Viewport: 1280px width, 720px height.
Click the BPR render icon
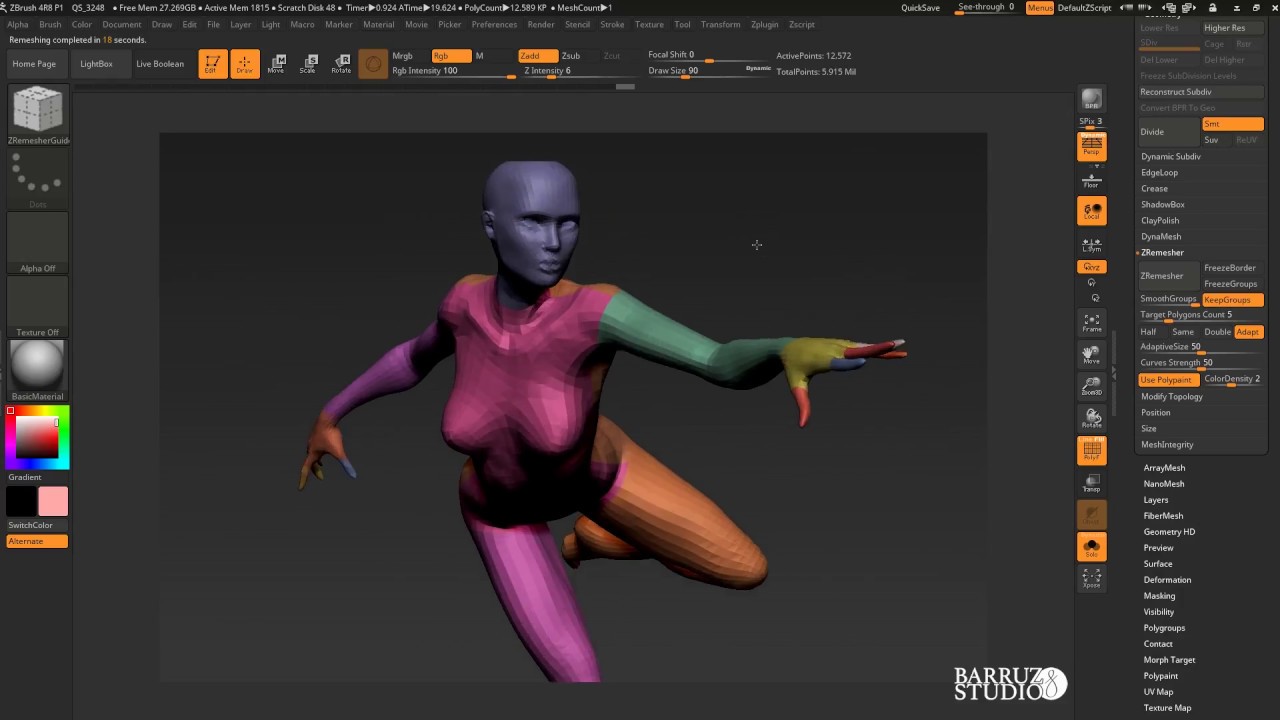1091,99
